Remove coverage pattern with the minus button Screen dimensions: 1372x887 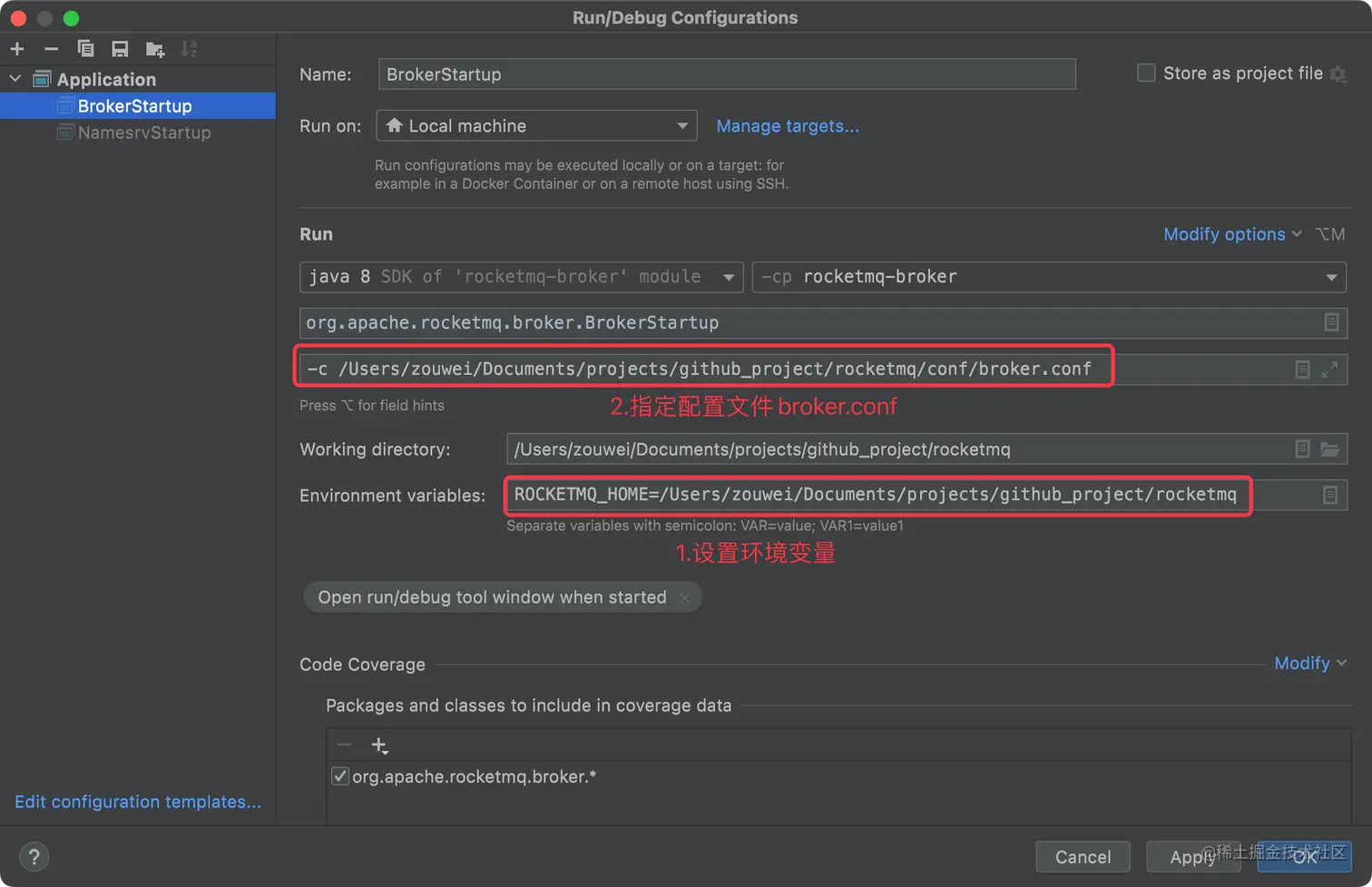tap(344, 745)
